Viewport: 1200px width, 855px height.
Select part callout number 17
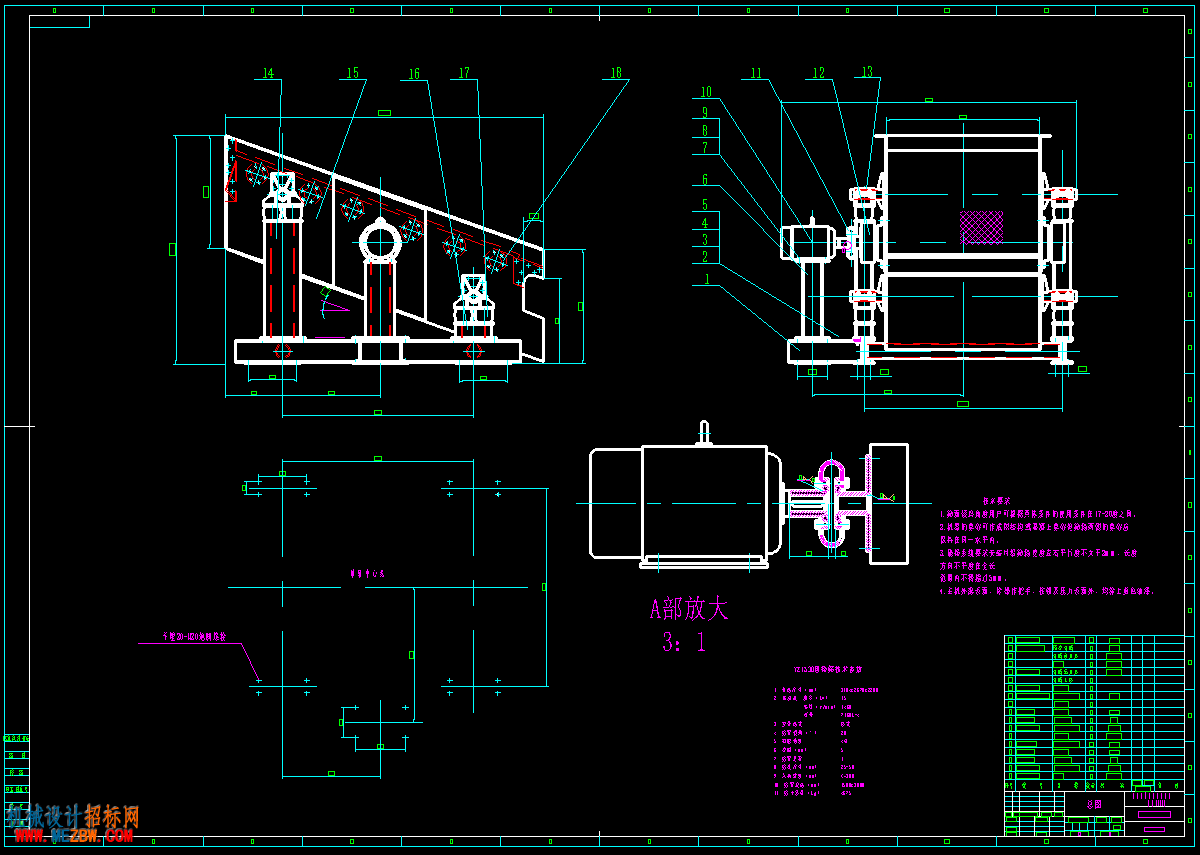[x=464, y=74]
